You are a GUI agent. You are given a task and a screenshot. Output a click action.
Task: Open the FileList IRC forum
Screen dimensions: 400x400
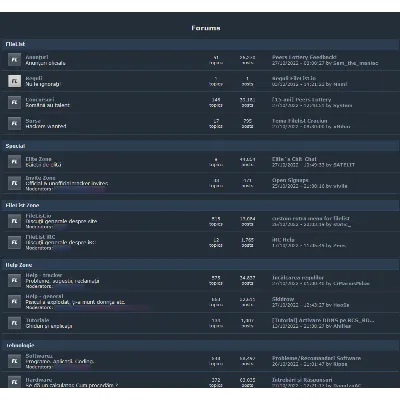(40, 237)
